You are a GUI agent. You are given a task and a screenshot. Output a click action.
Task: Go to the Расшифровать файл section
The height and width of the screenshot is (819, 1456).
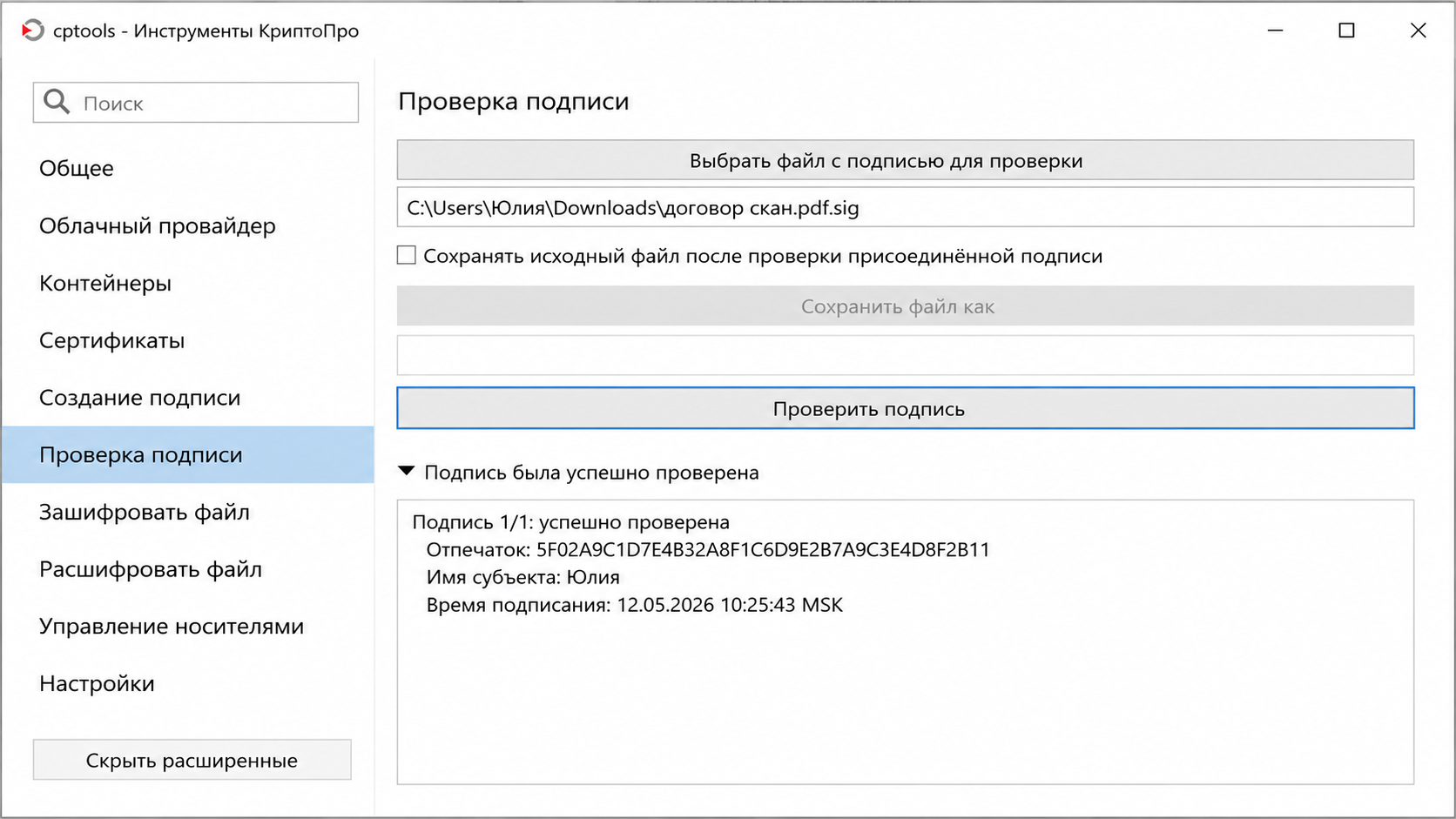188,569
